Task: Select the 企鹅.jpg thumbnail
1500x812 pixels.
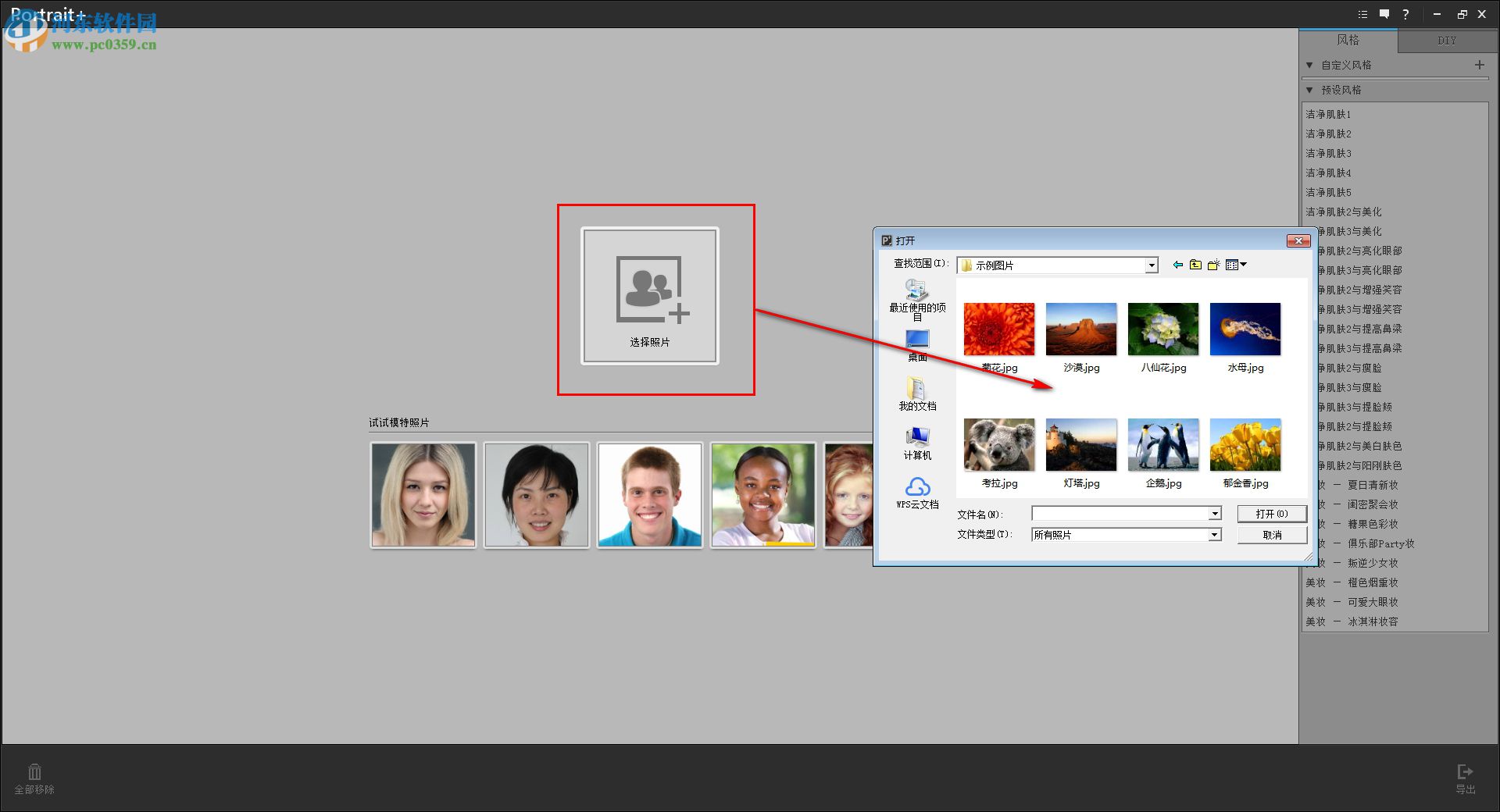Action: pos(1162,444)
